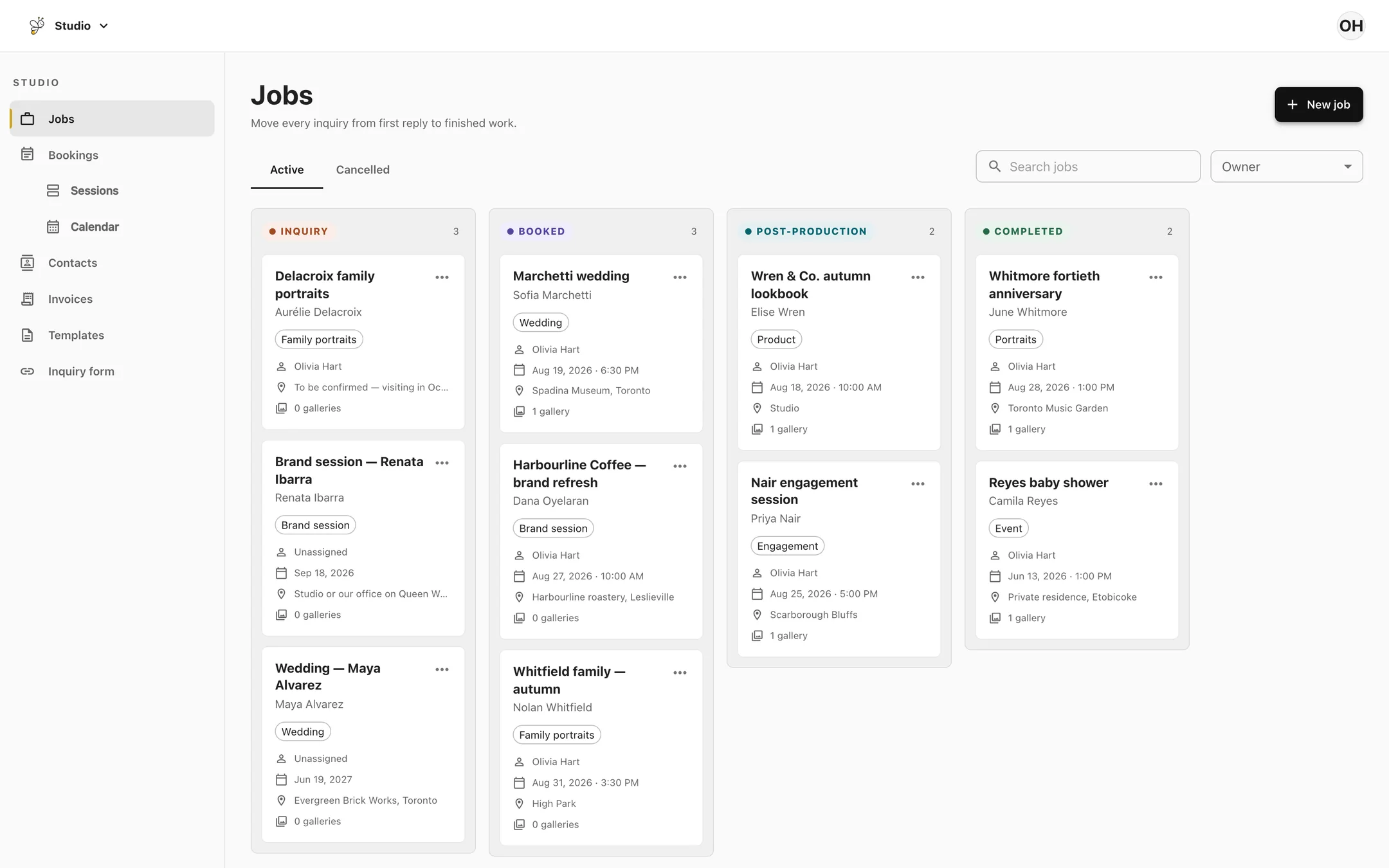
Task: Click the Bookings icon in sidebar
Action: click(x=27, y=154)
